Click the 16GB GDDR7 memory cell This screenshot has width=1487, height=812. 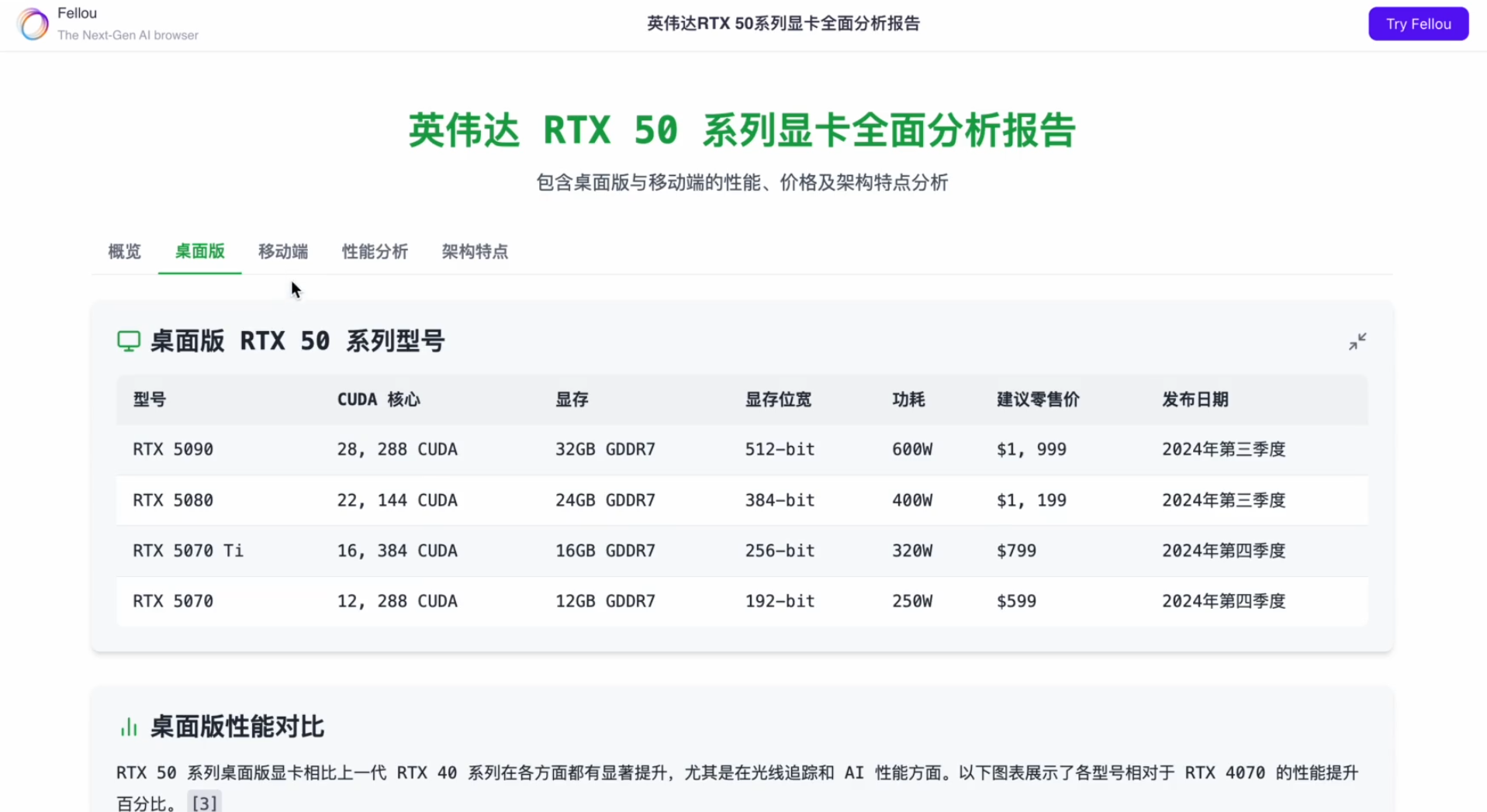(x=605, y=551)
